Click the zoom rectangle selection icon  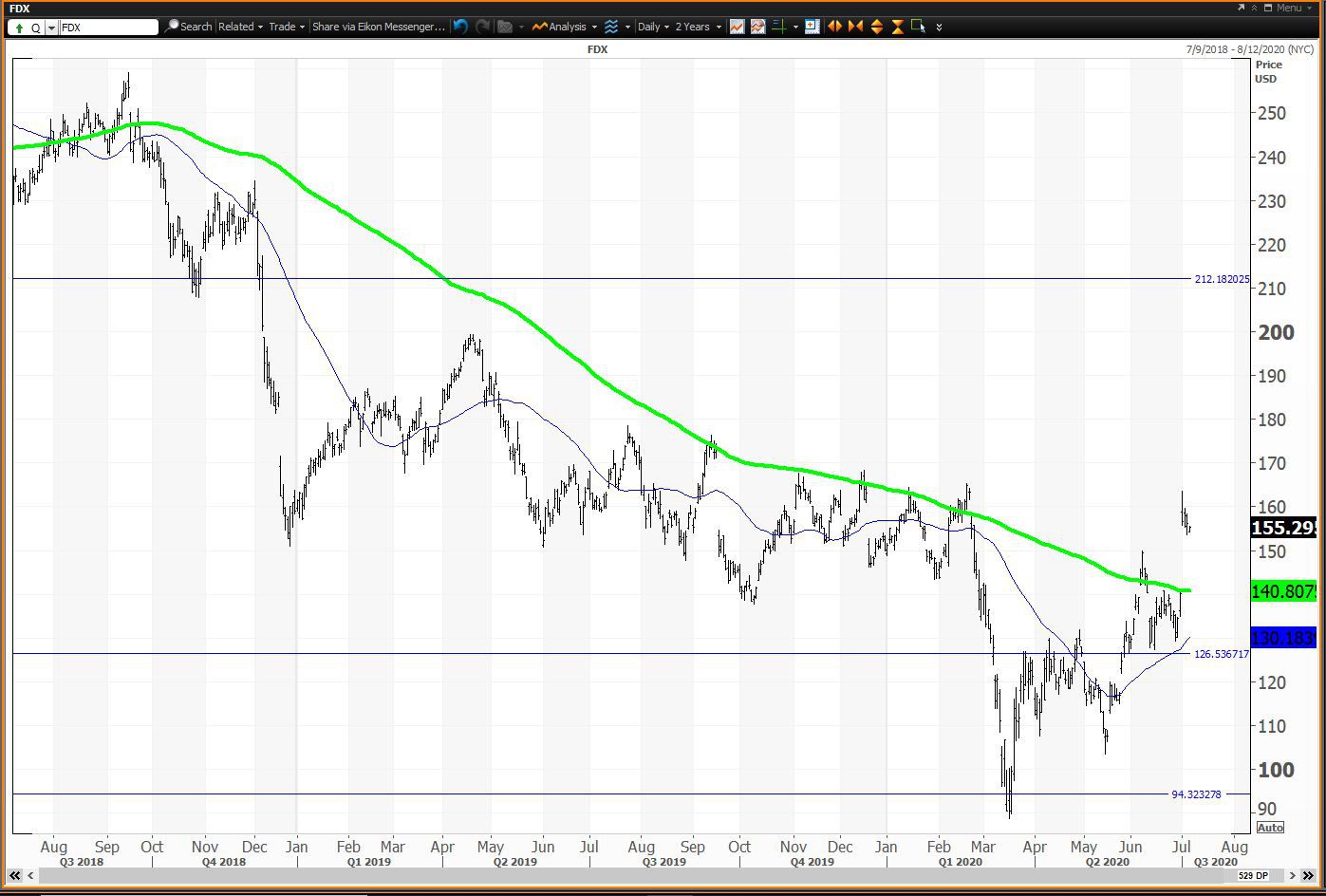(x=918, y=27)
